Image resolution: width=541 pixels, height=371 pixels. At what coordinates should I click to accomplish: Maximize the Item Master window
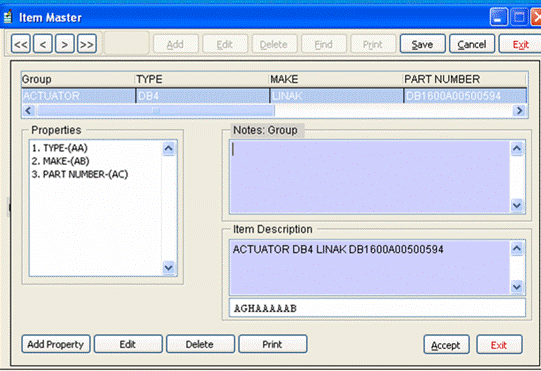pyautogui.click(x=519, y=17)
